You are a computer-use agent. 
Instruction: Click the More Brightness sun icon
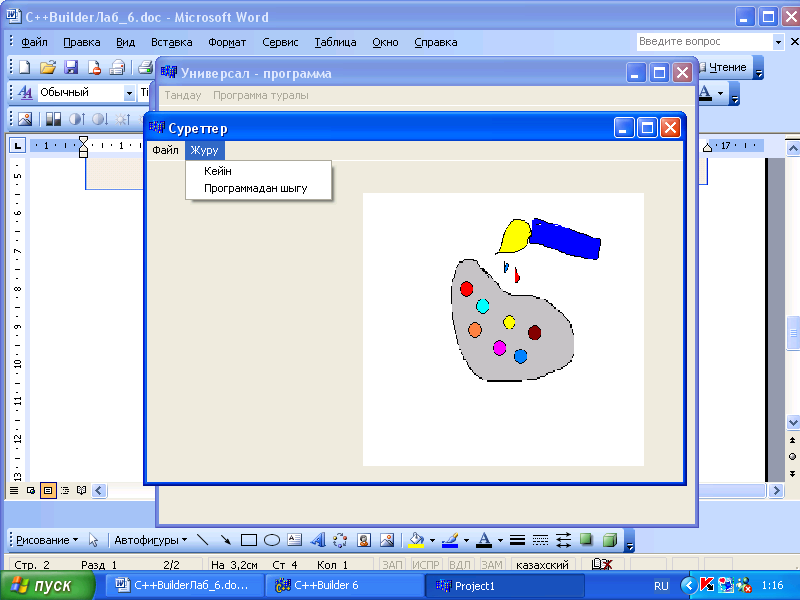pos(122,119)
